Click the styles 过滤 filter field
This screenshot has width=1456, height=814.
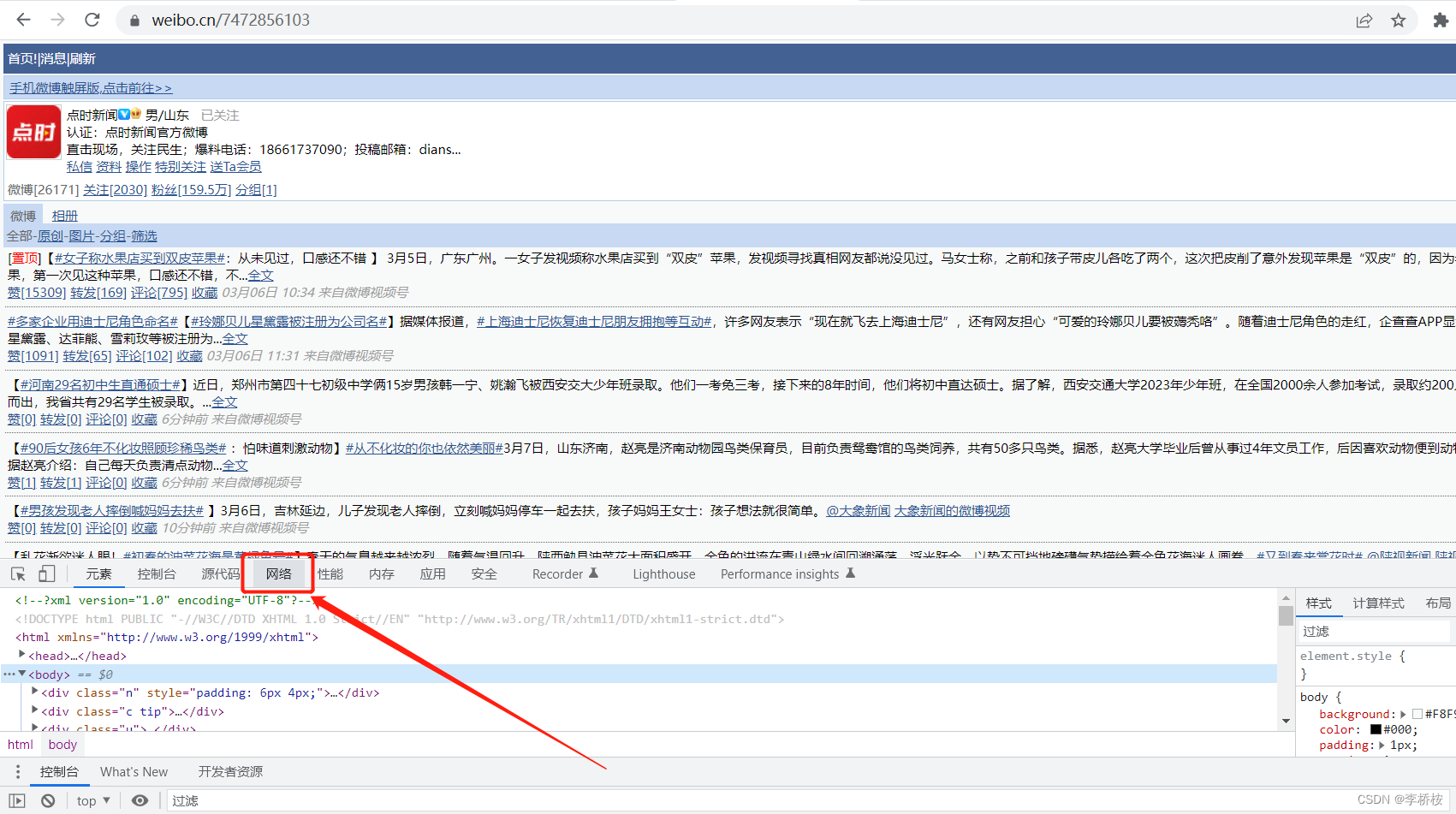click(x=1375, y=632)
